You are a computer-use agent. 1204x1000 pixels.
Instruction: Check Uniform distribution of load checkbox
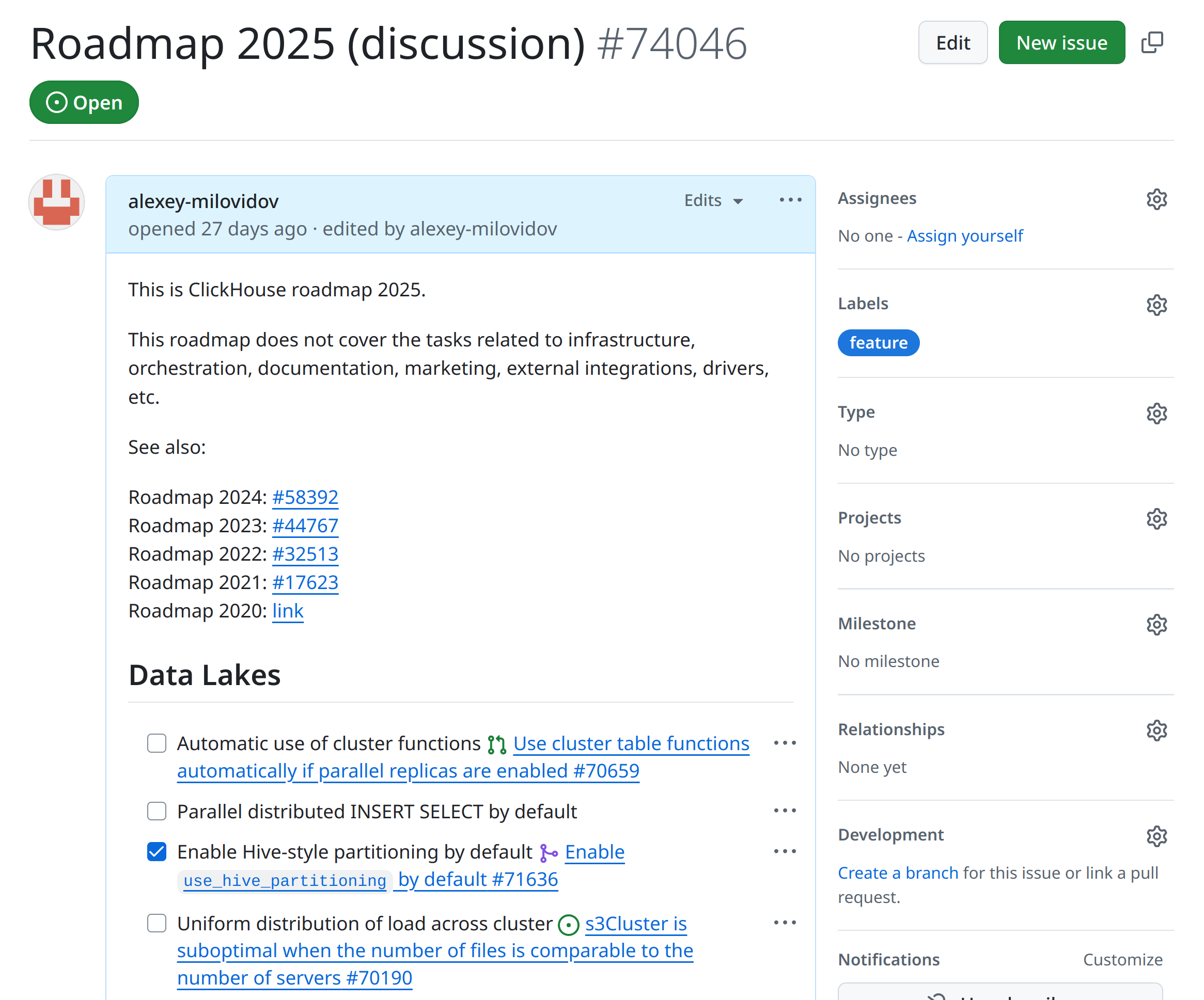[157, 923]
